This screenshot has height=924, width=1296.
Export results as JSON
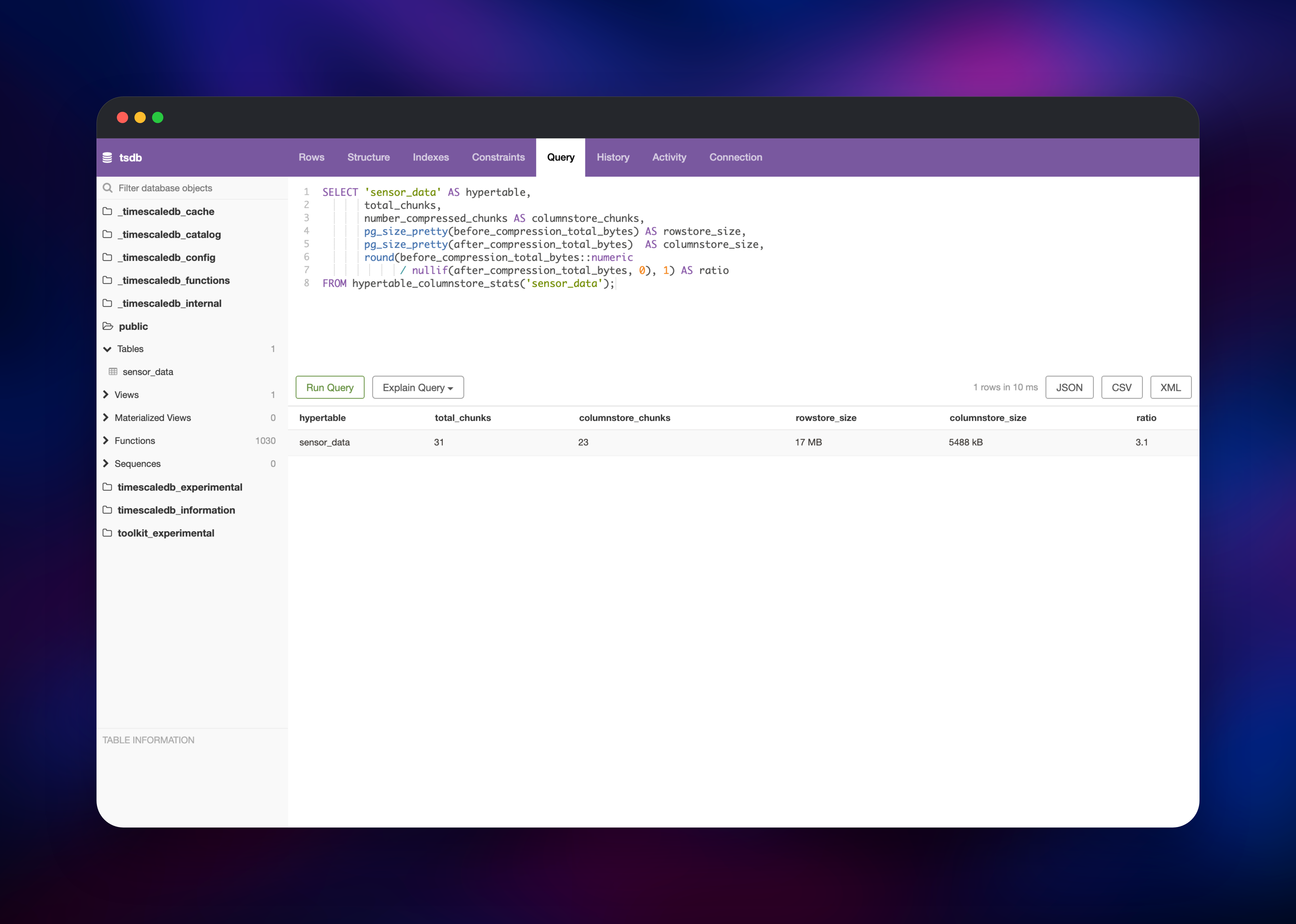point(1069,387)
